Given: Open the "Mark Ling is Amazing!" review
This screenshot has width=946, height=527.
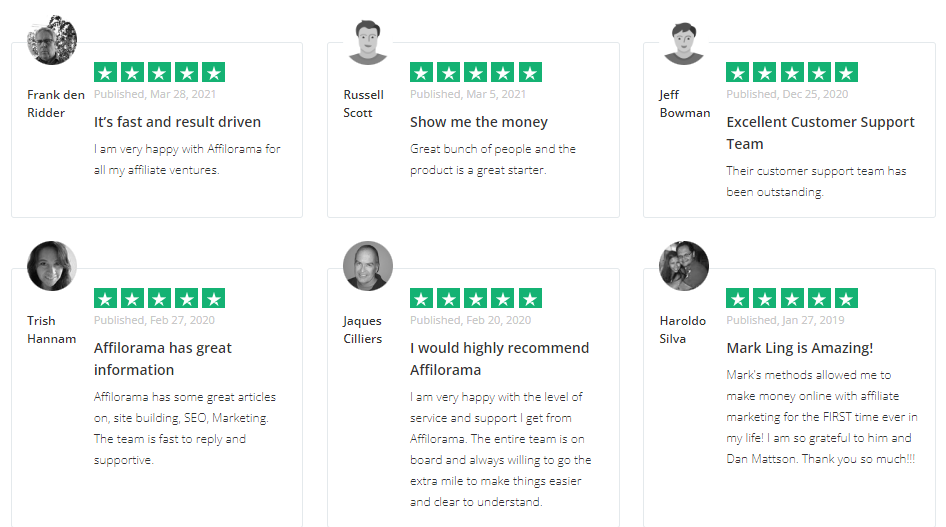Looking at the screenshot, I should tap(799, 348).
